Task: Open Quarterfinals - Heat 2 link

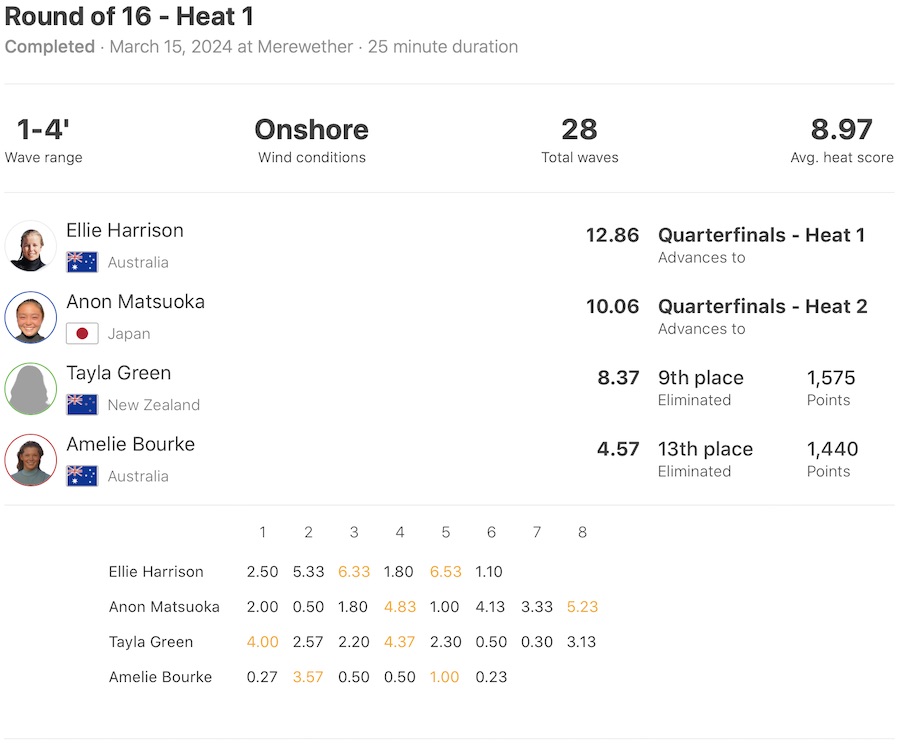Action: click(x=761, y=307)
